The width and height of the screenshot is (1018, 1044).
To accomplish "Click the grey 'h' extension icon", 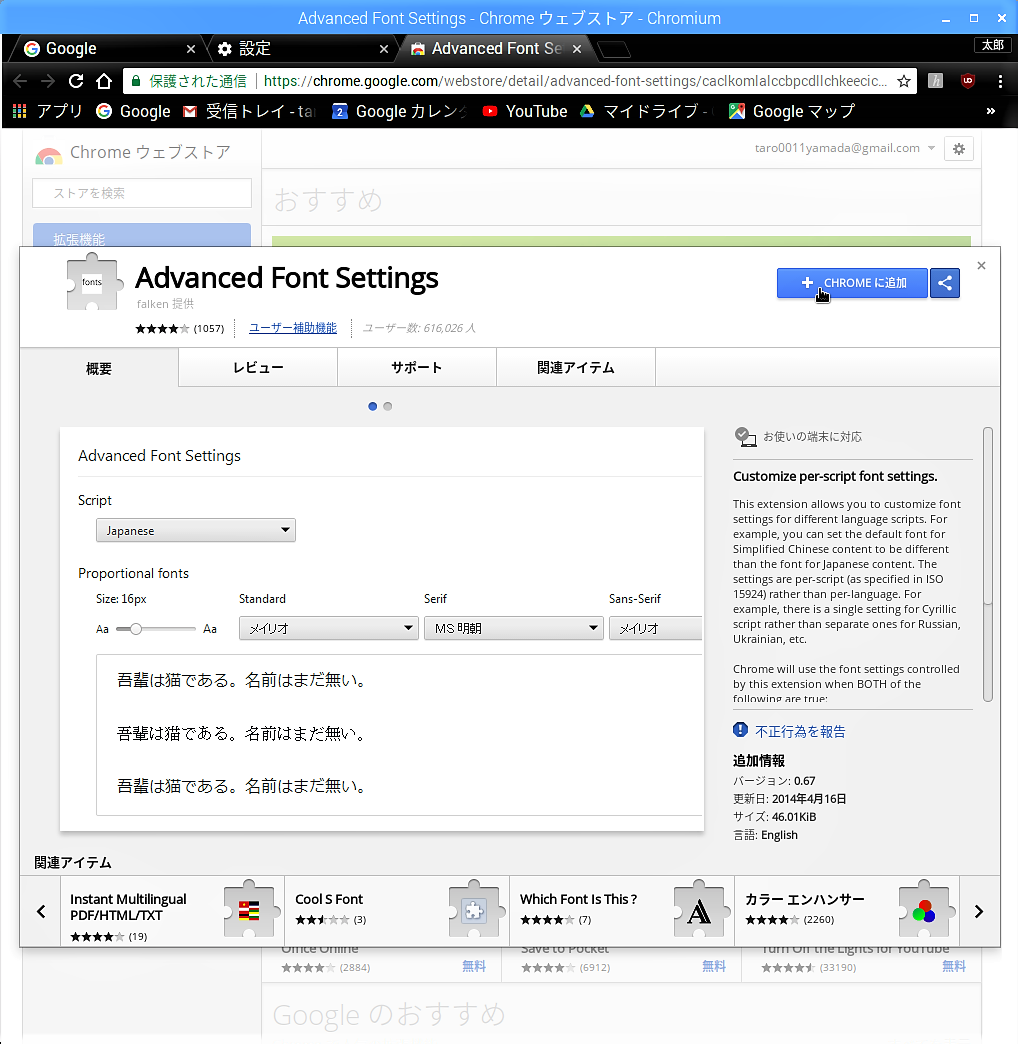I will point(935,81).
